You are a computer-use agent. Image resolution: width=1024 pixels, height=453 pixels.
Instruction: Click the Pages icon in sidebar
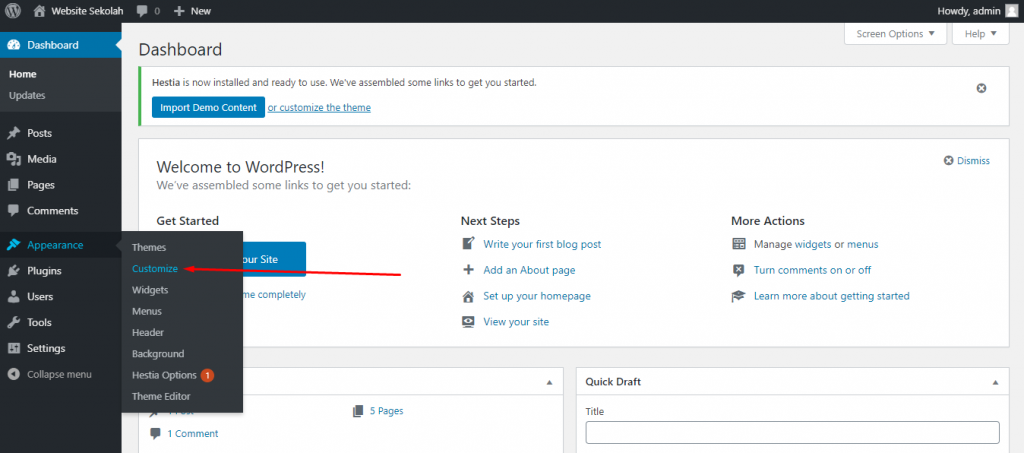click(13, 185)
